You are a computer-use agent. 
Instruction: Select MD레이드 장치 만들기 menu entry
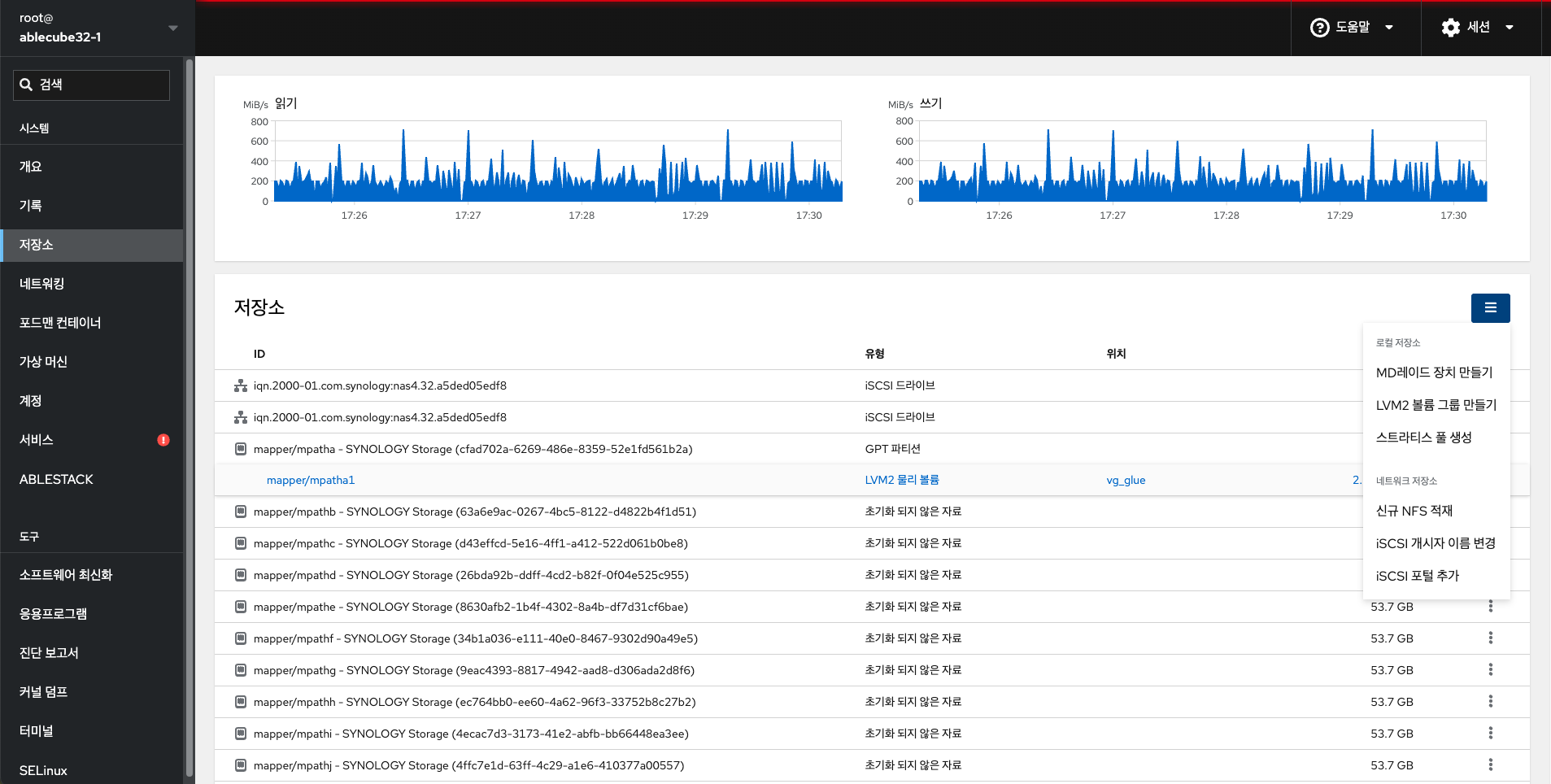(1434, 372)
